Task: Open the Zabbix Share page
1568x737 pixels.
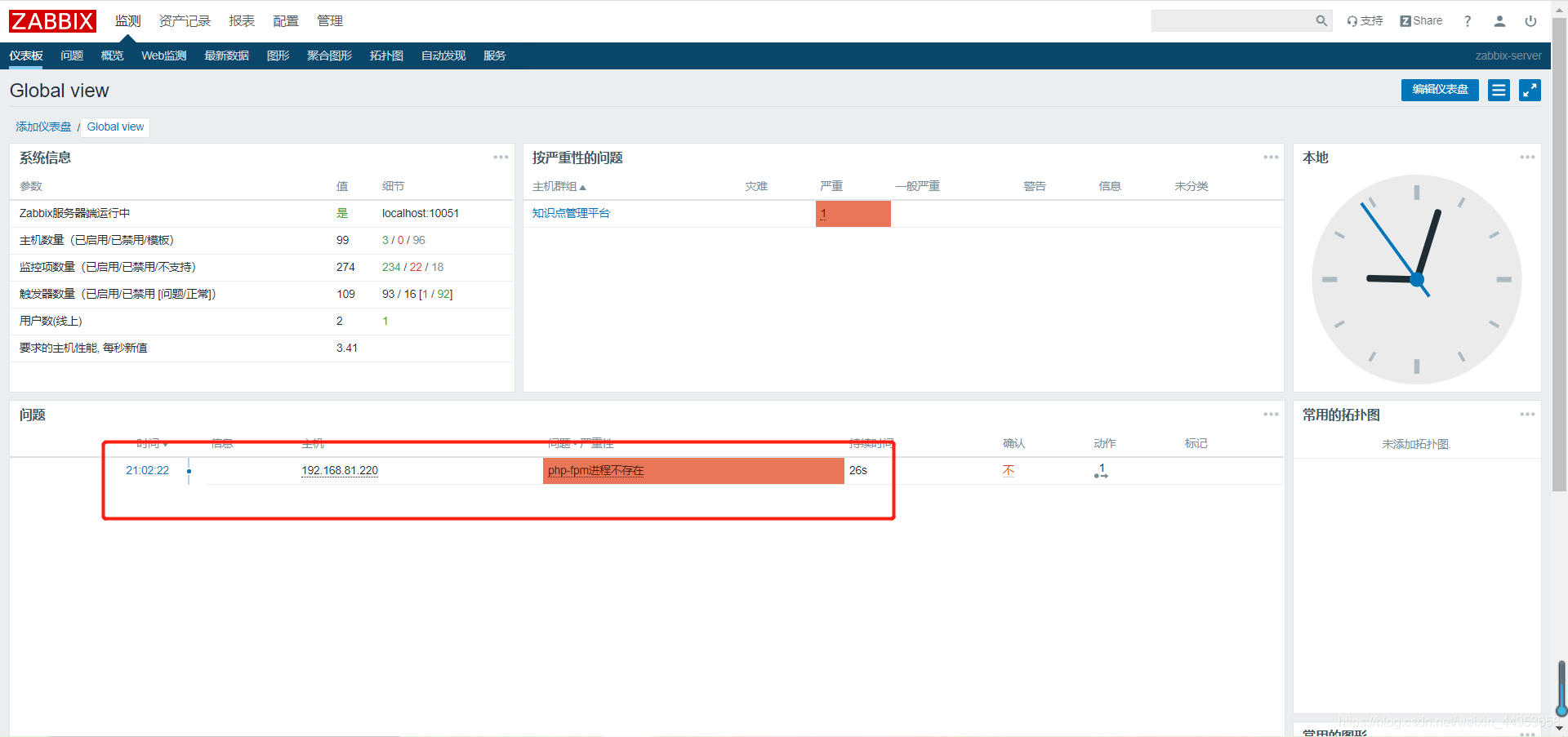Action: pos(1421,21)
